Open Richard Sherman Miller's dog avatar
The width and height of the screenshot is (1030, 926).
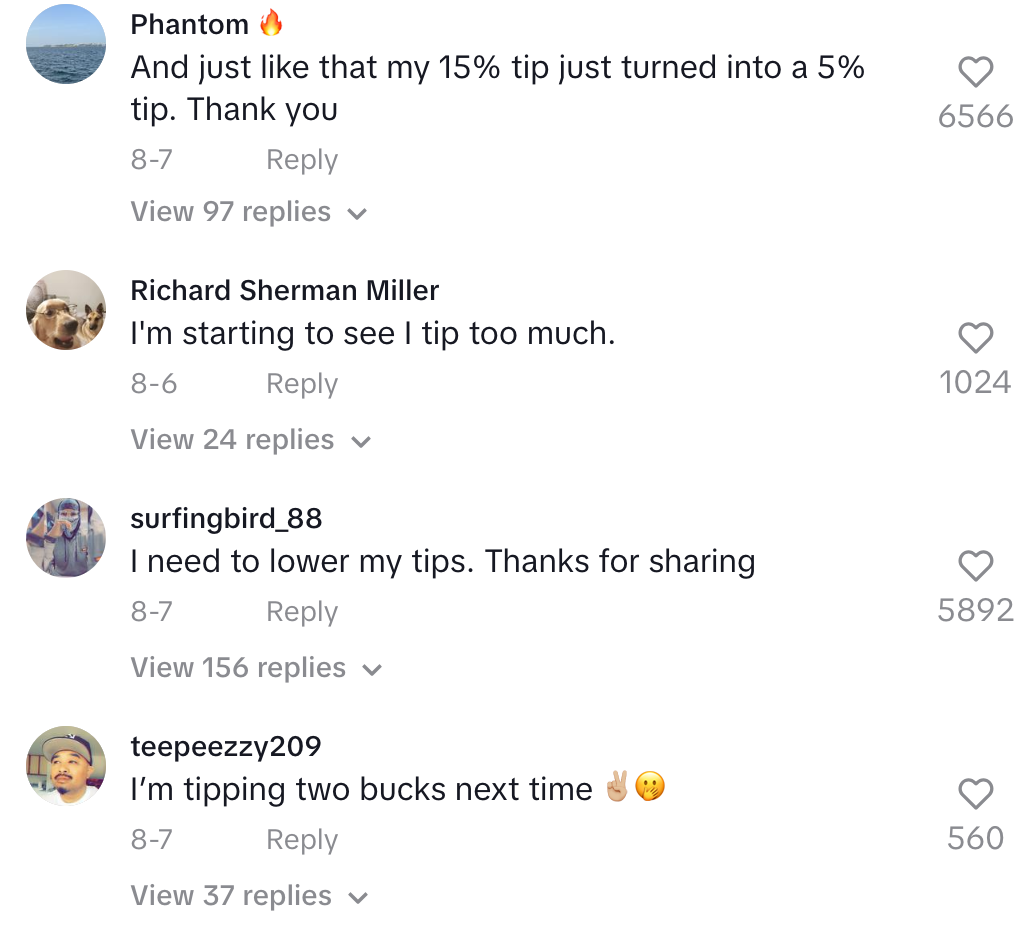66,310
